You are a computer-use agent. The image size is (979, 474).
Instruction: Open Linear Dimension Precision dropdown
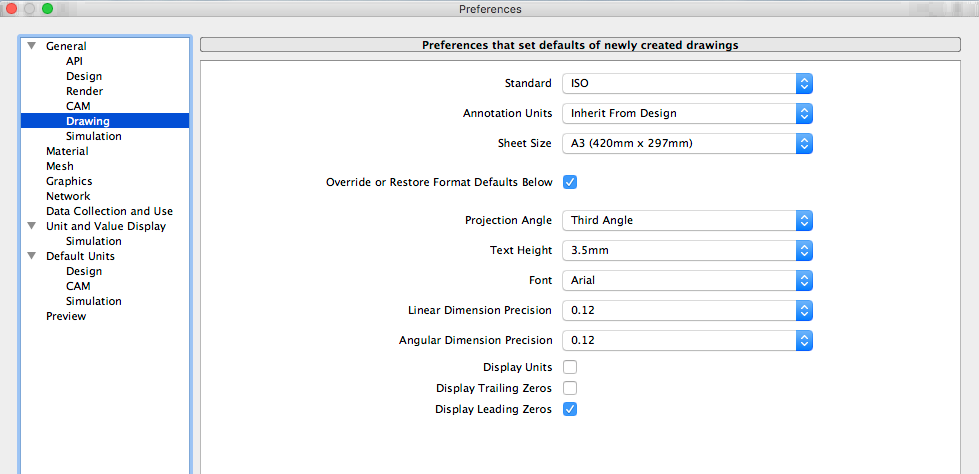[x=686, y=310]
